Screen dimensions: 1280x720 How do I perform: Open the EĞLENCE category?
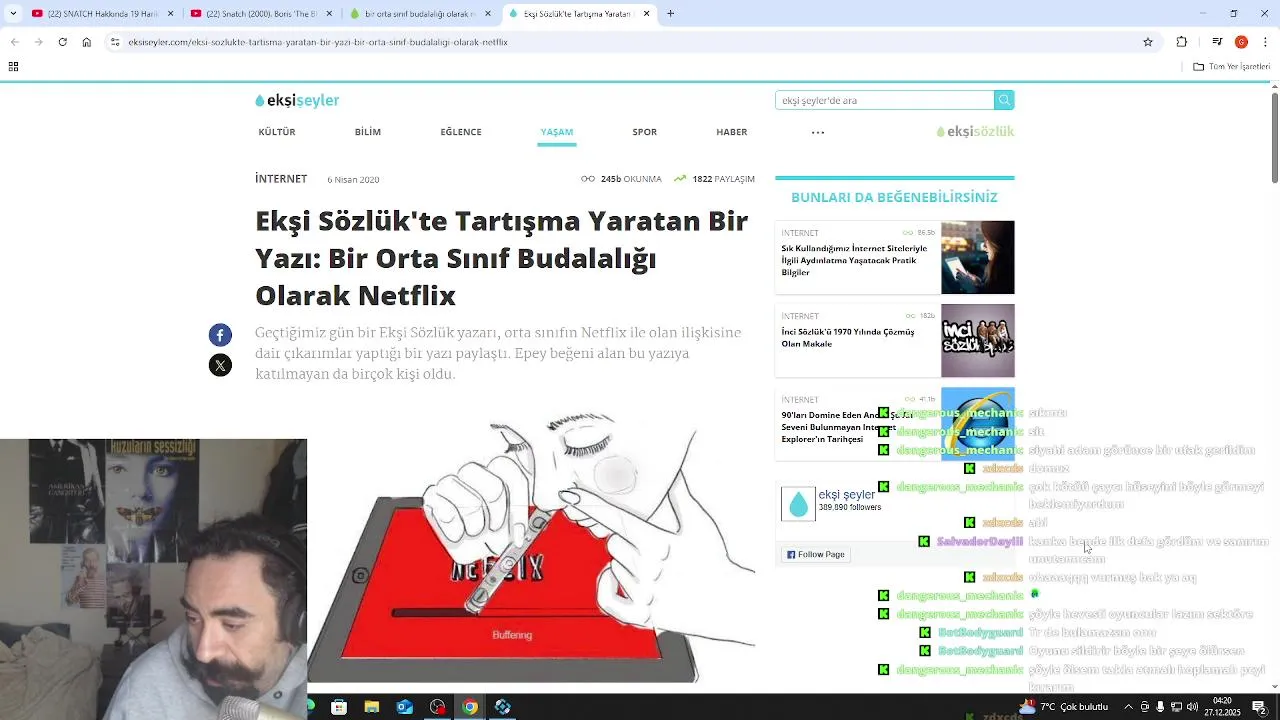461,132
